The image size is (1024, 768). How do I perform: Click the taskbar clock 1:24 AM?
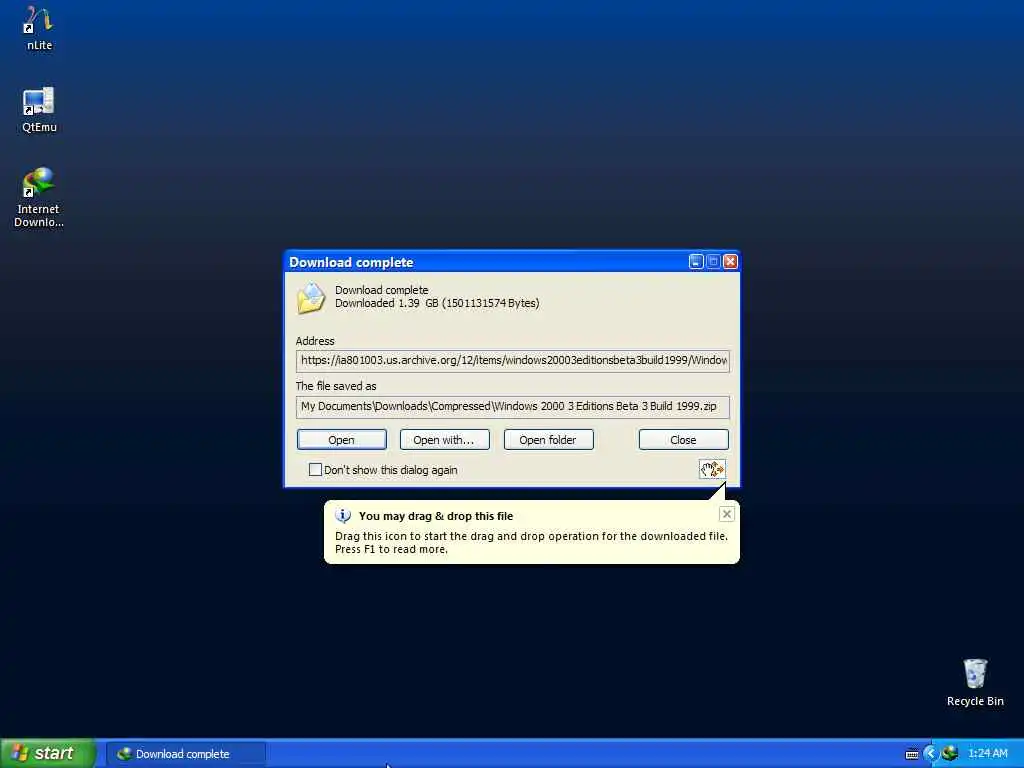[987, 753]
